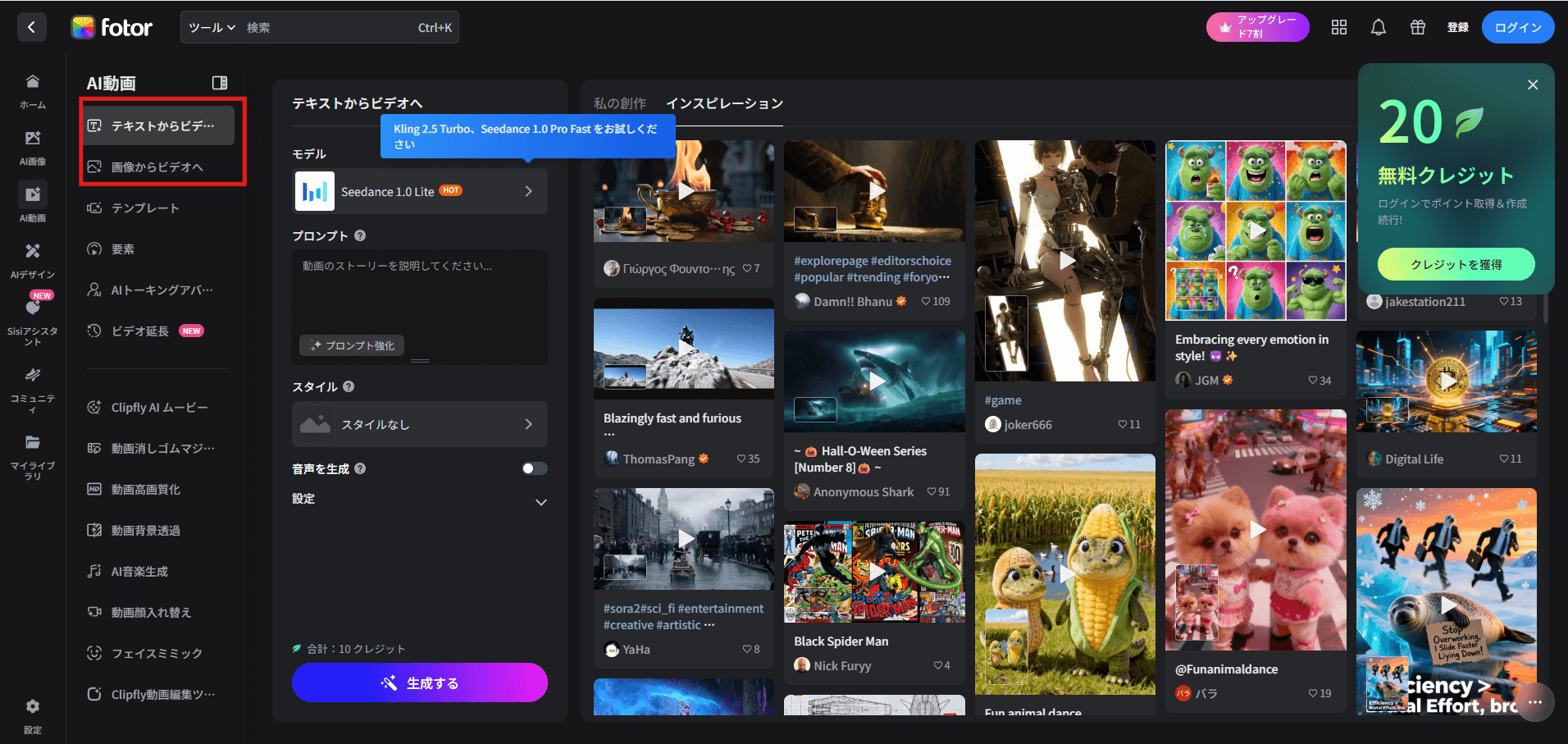Toggle the 音声を生成 switch
Image resolution: width=1568 pixels, height=744 pixels.
(x=535, y=468)
